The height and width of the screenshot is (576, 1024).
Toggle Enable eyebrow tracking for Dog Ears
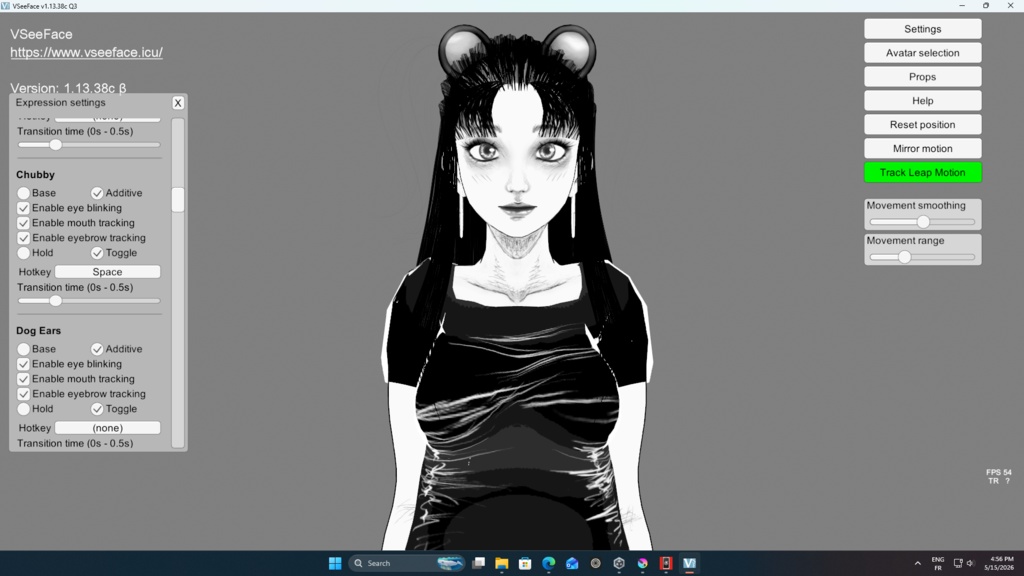tap(24, 394)
